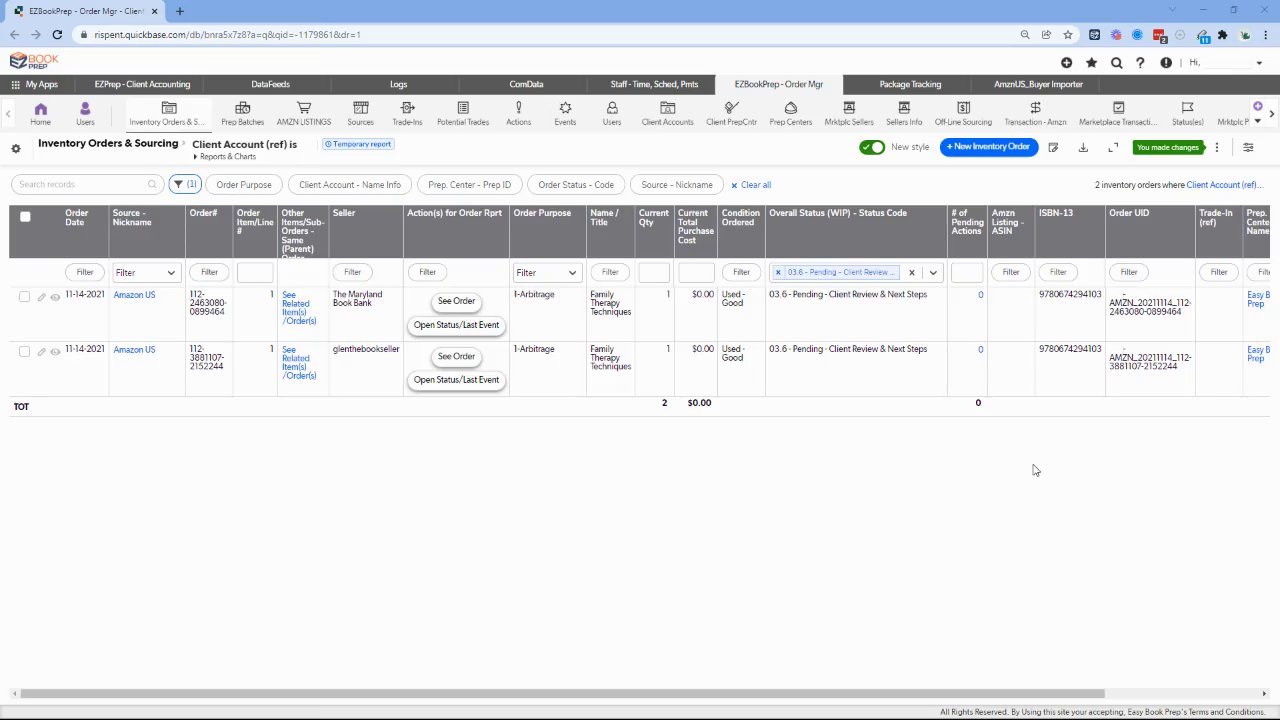Viewport: 1280px width, 720px height.
Task: Open the Sellers Info table
Action: 904,114
